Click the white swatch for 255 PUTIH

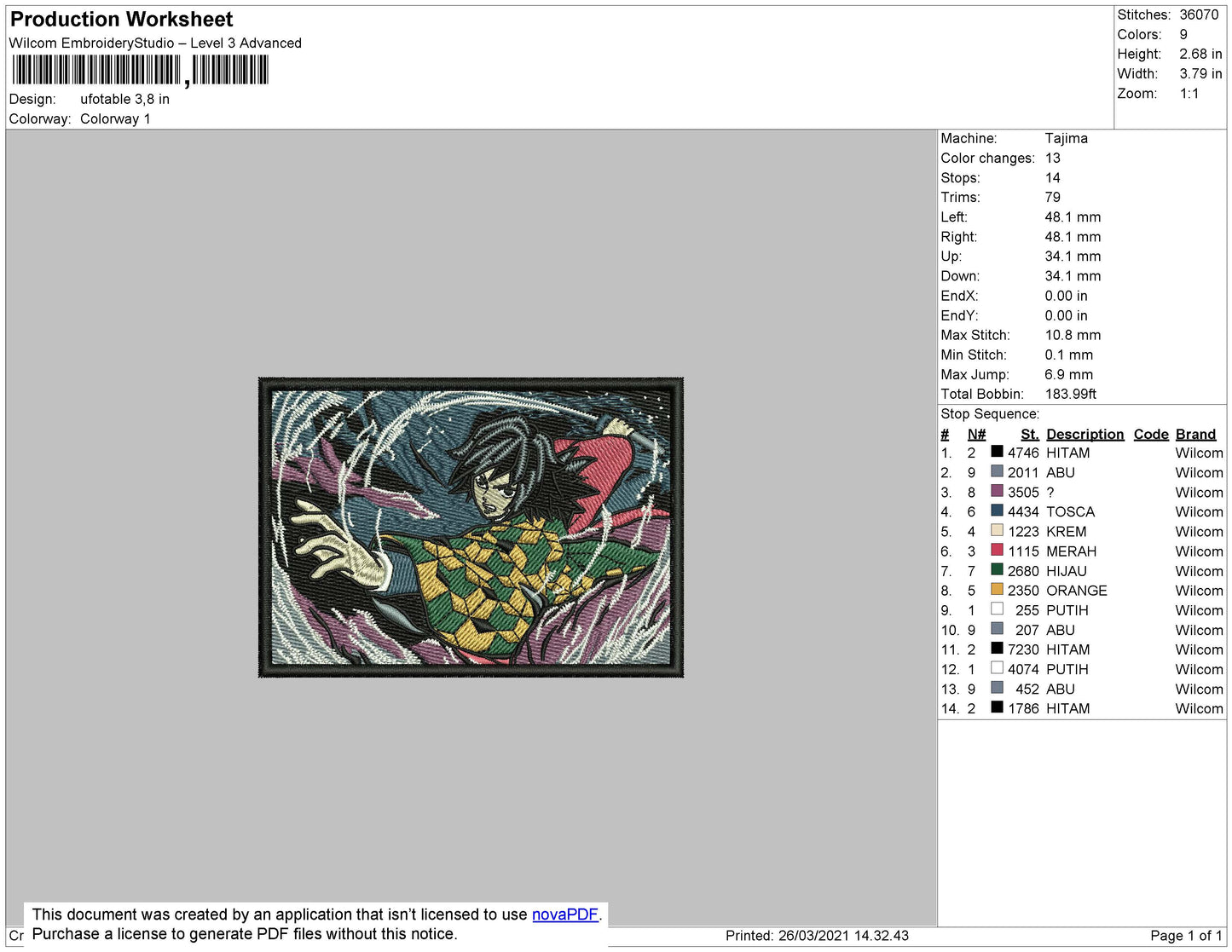point(997,609)
